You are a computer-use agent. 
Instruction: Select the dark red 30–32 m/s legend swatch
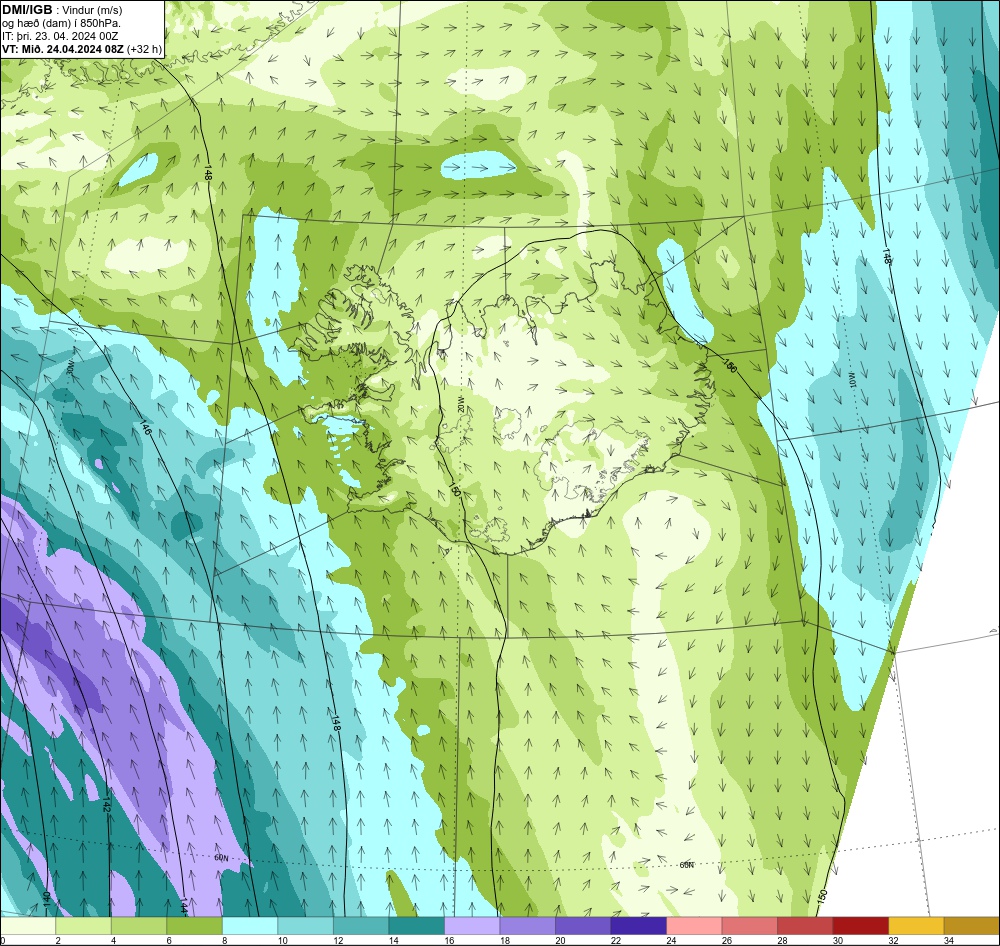coord(860,926)
